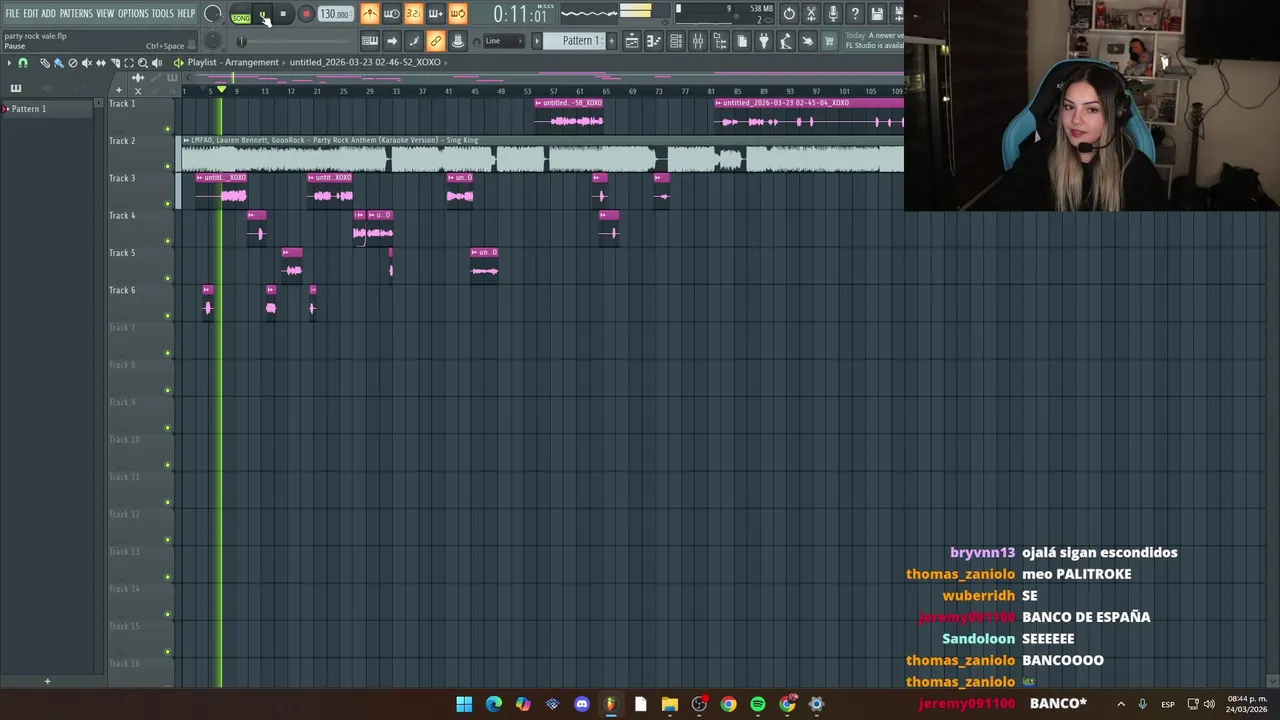
Task: Open the FILE menu
Action: tap(12, 14)
